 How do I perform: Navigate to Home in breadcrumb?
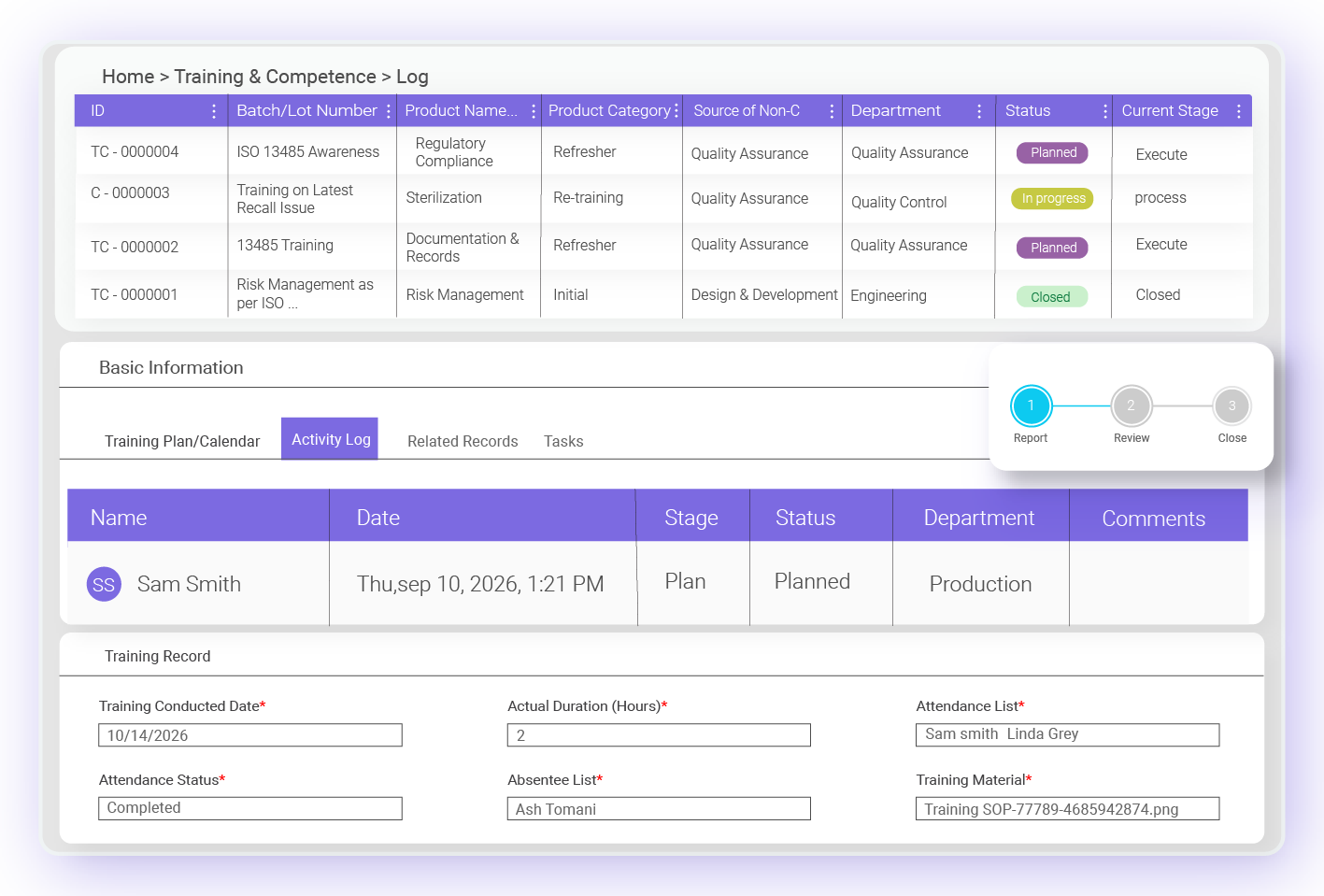[128, 77]
